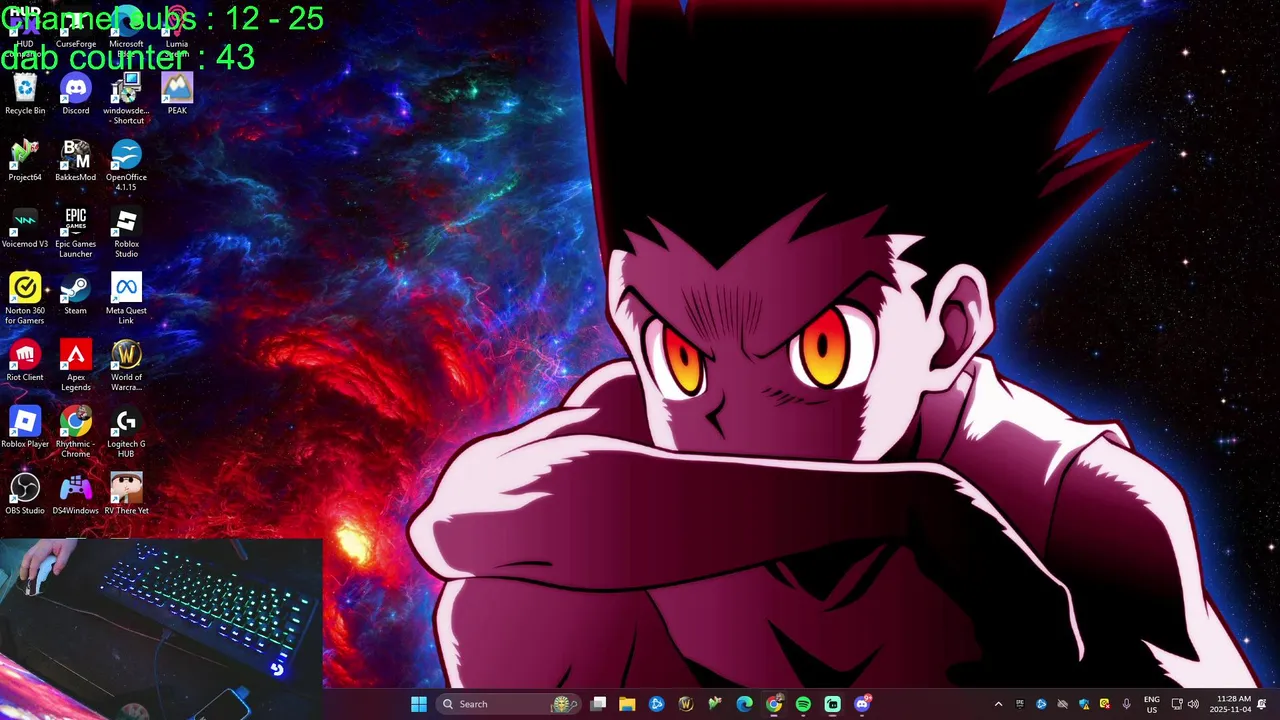
Task: Switch to Google Chrome on taskbar
Action: pyautogui.click(x=774, y=704)
